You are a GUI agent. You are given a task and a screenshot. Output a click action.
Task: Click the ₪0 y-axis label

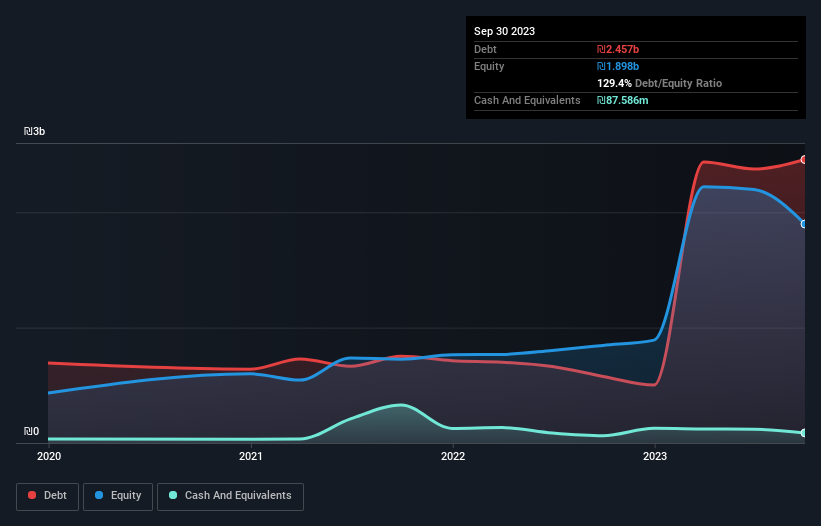point(31,431)
